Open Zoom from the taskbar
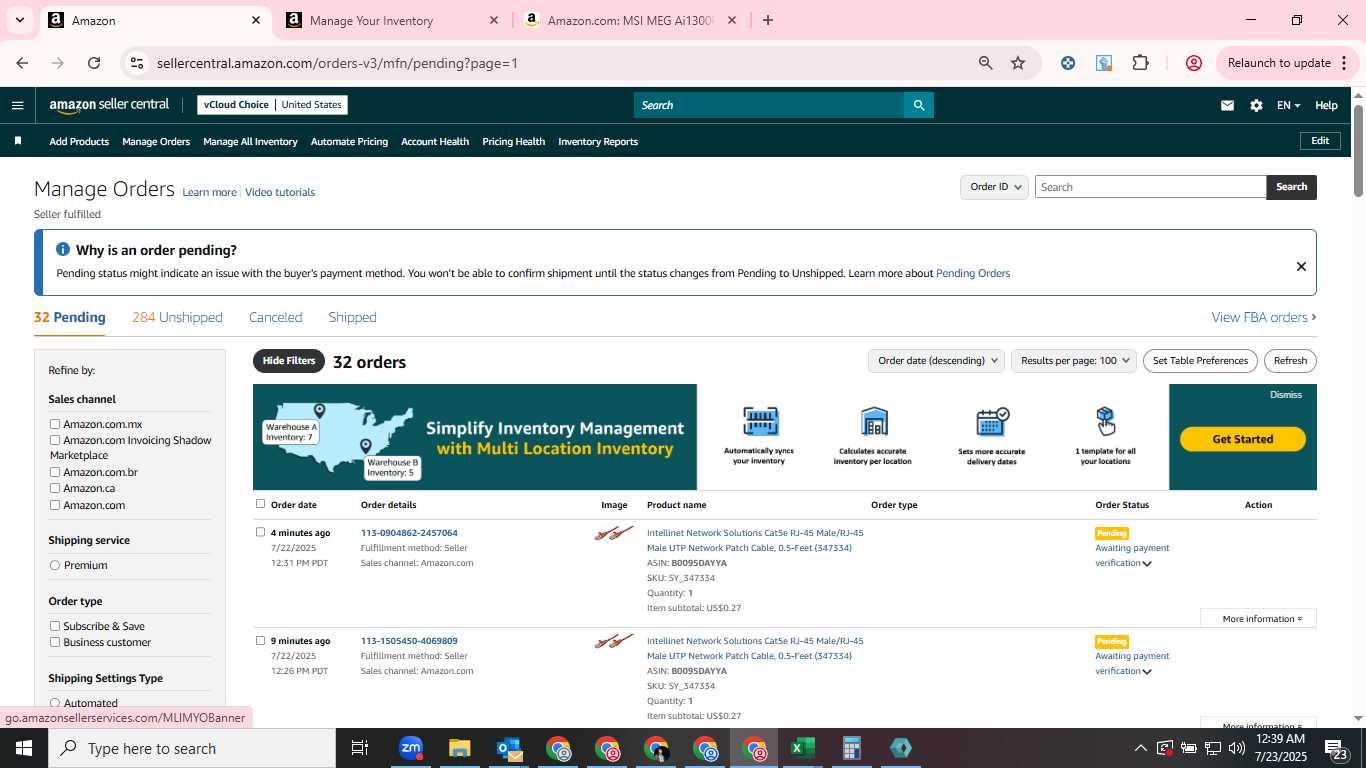This screenshot has width=1366, height=768. click(x=410, y=748)
